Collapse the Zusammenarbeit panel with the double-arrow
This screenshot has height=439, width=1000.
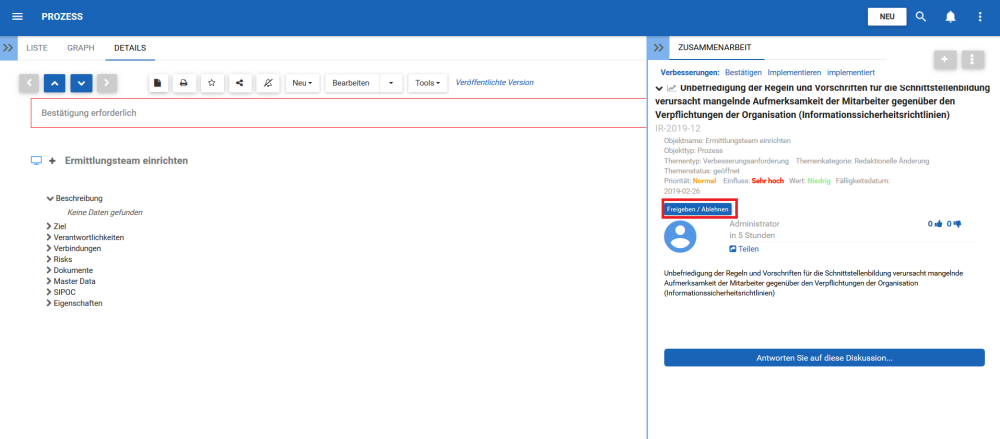[659, 48]
